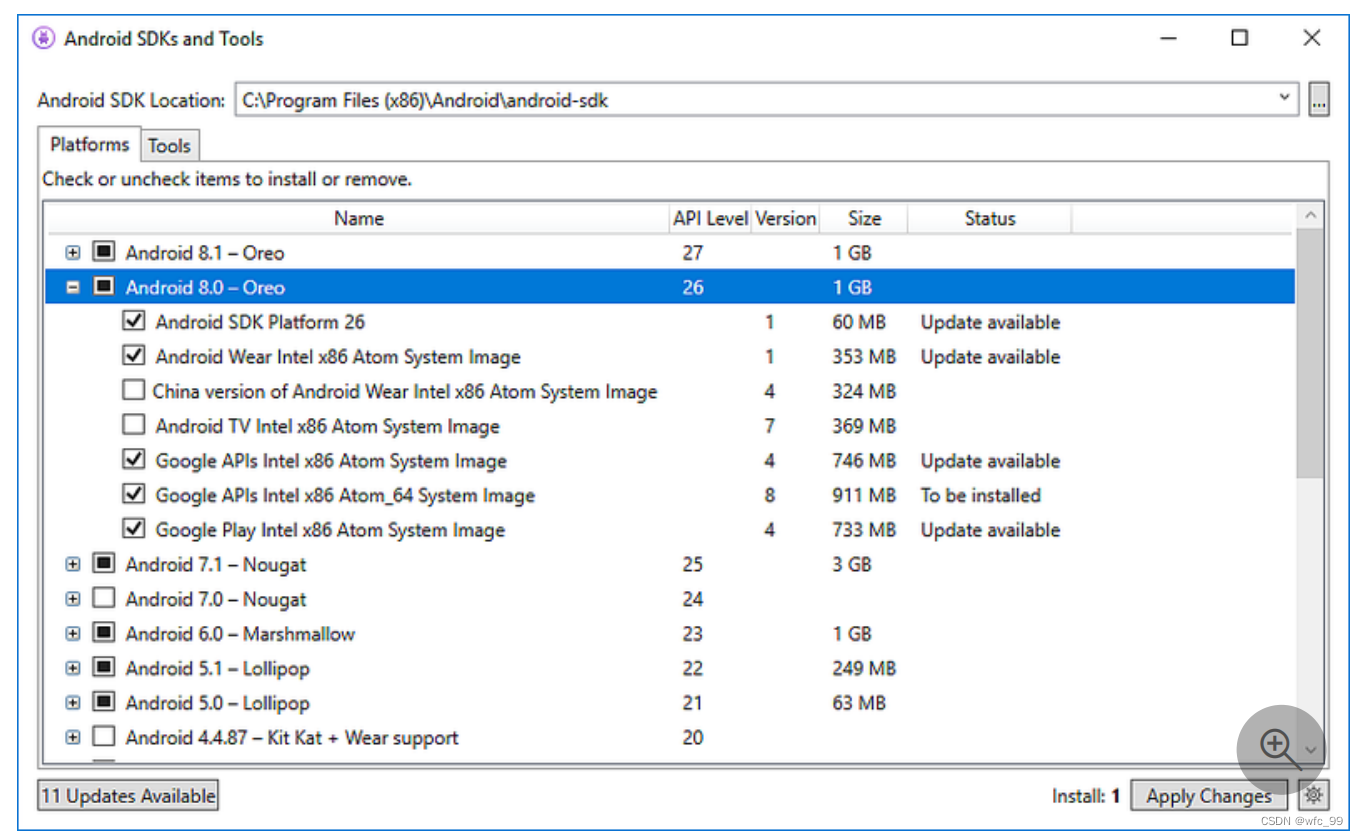
Task: Click the Name column header
Action: coord(358,218)
